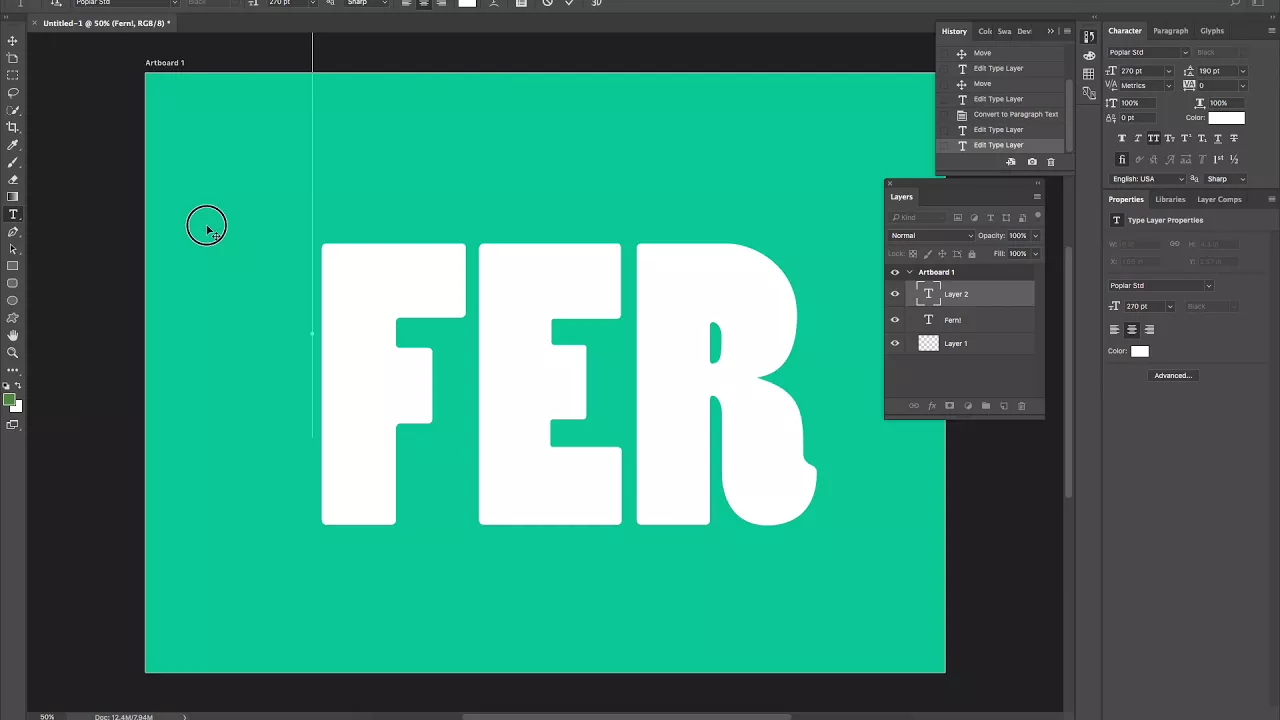
Task: Open font size dropdown in Character panel
Action: click(x=1168, y=71)
